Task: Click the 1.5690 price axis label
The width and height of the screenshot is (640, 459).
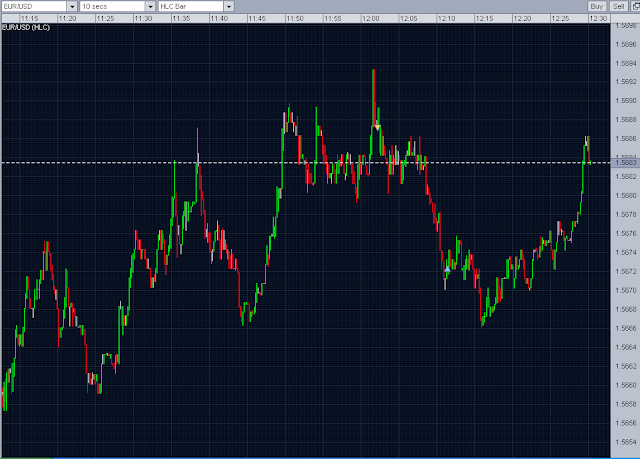Action: tap(626, 100)
